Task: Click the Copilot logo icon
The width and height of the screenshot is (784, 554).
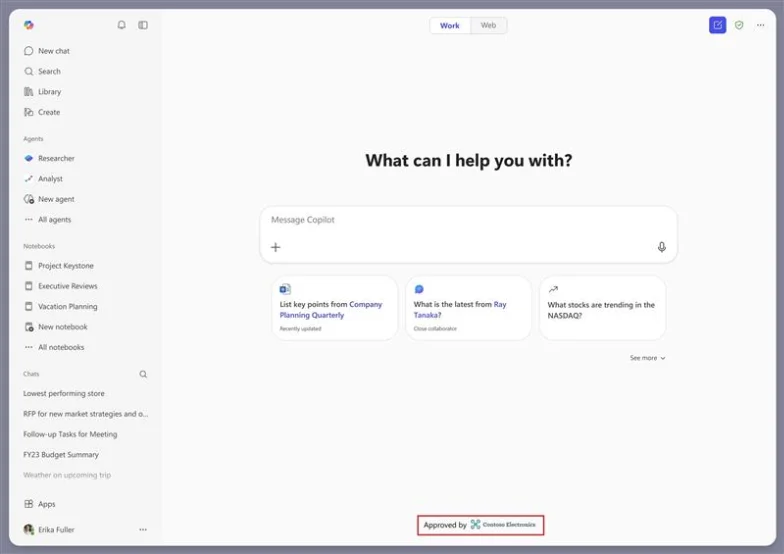Action: [28, 25]
